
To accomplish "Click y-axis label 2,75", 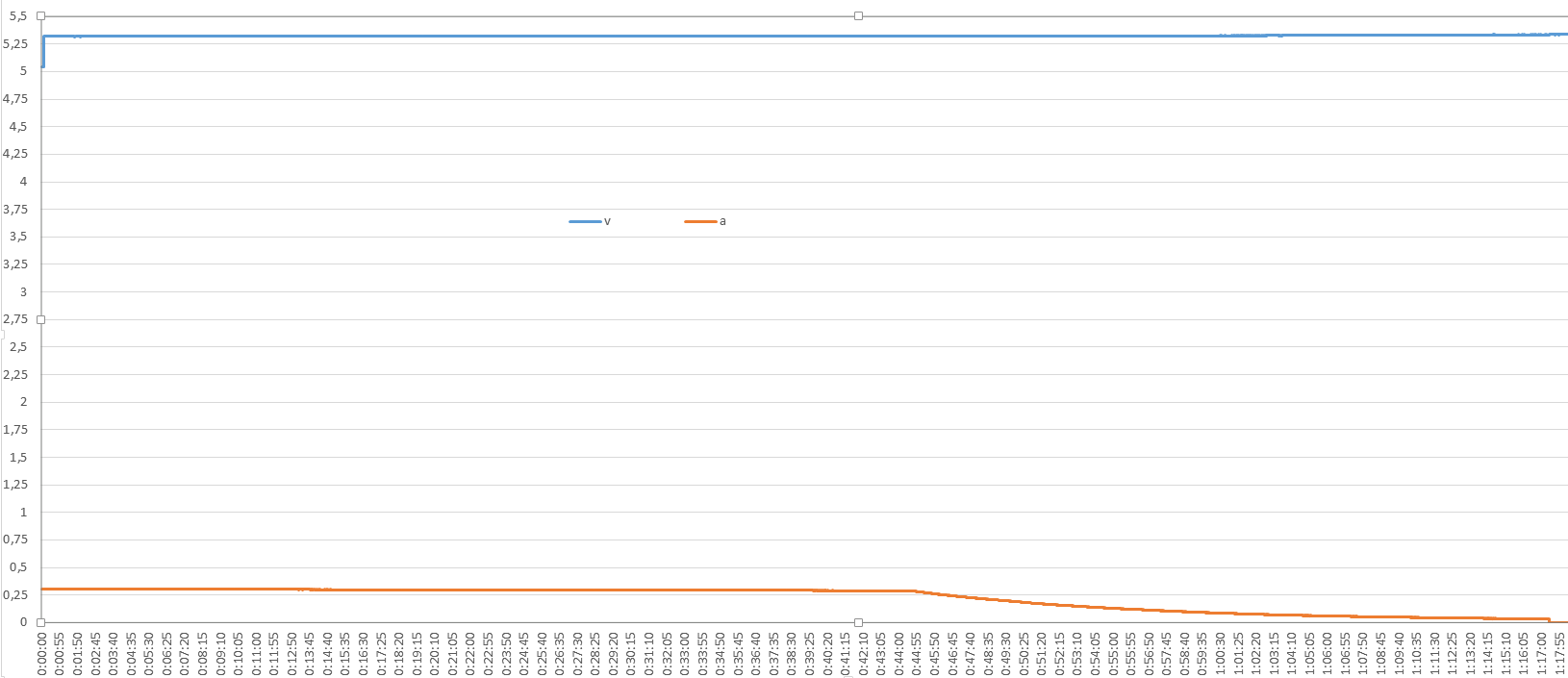I will 15,319.
